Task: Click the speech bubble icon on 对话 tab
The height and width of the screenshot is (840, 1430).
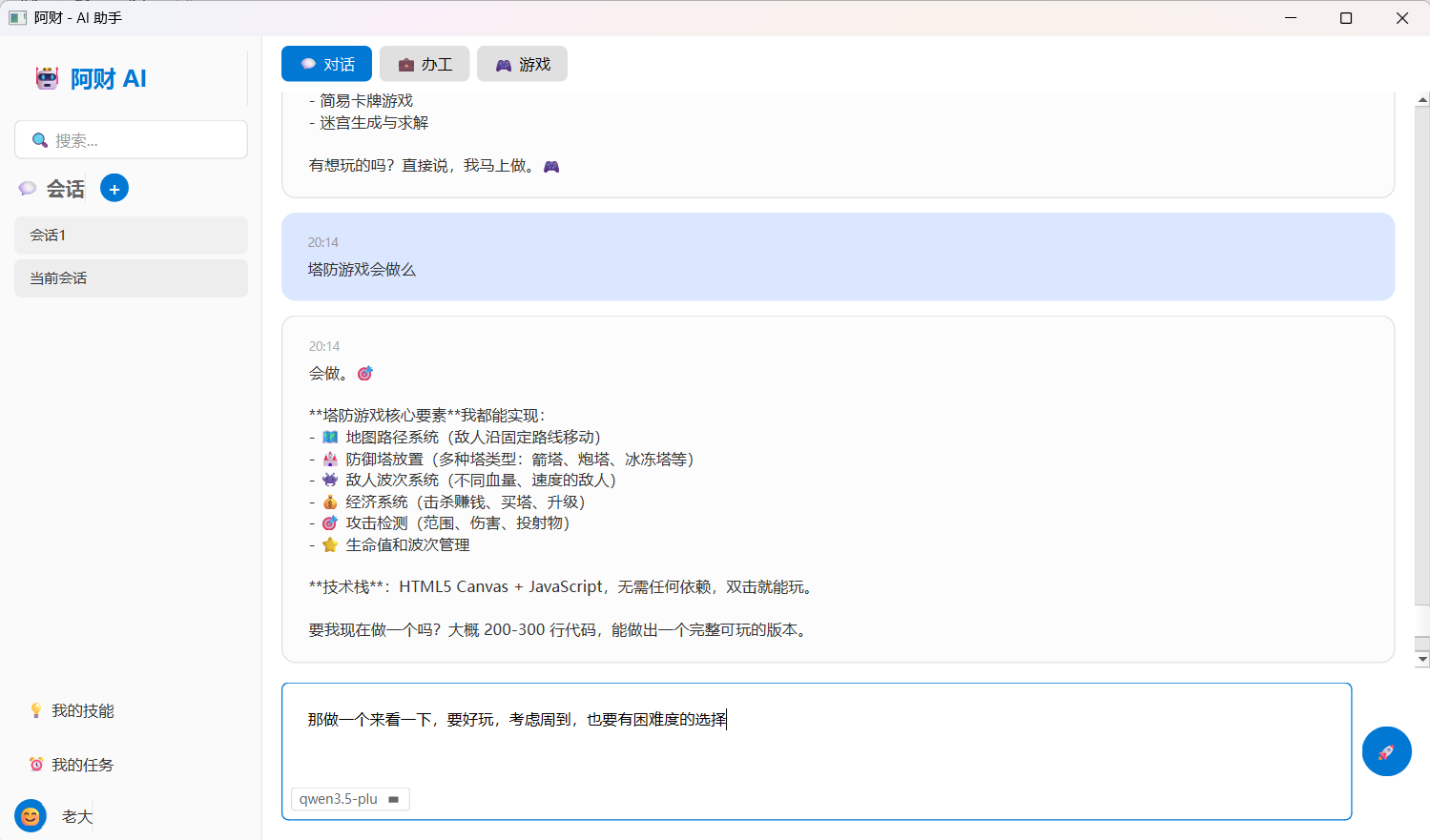Action: pos(306,63)
